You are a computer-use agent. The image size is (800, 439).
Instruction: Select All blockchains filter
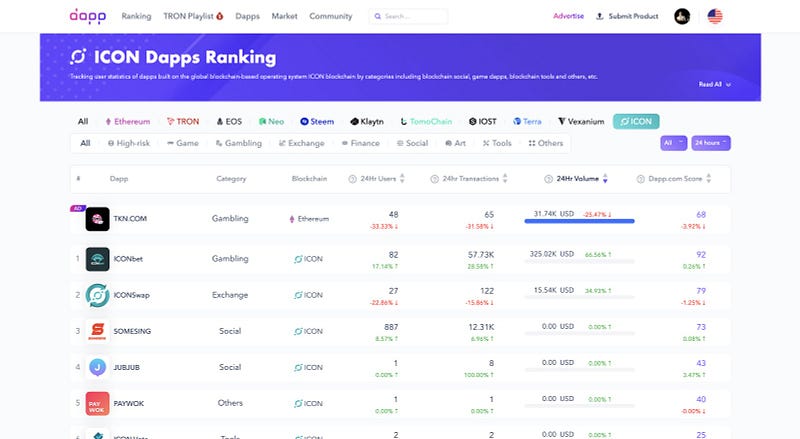coord(83,121)
